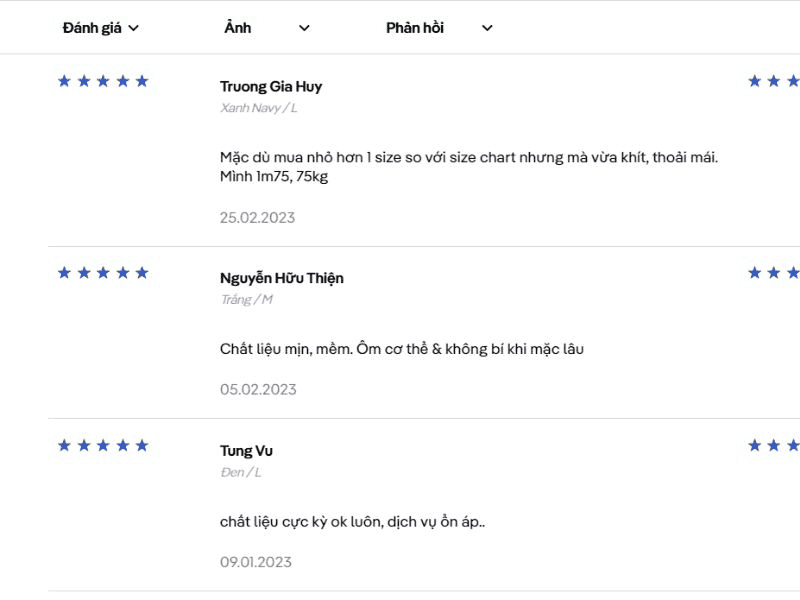This screenshot has height=600, width=800.
Task: Select reviewer name Truong Gia Huy
Action: [x=271, y=86]
